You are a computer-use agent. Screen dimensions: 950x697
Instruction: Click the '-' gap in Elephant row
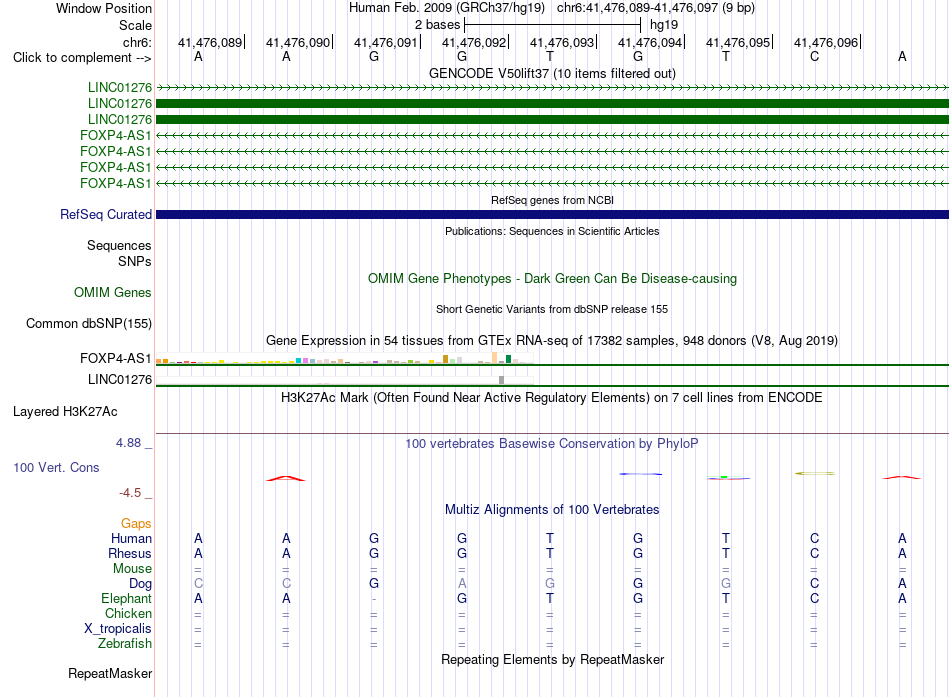(x=374, y=599)
